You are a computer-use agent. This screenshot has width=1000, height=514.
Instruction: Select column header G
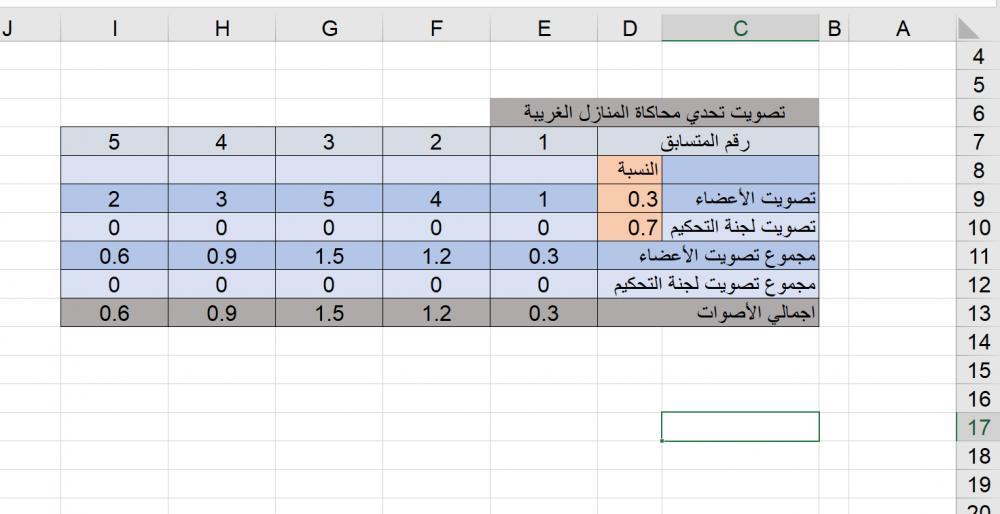[329, 29]
